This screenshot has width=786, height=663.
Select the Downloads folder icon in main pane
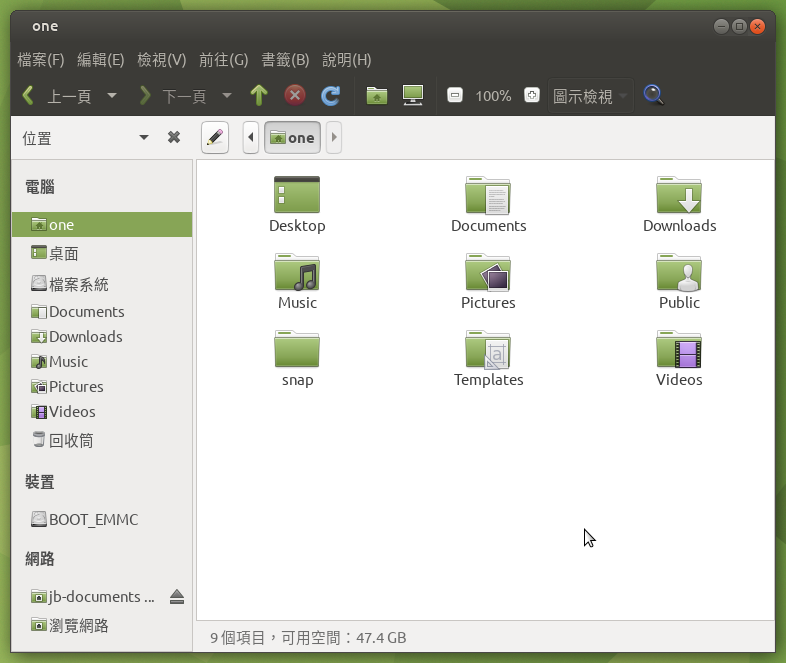pos(679,195)
